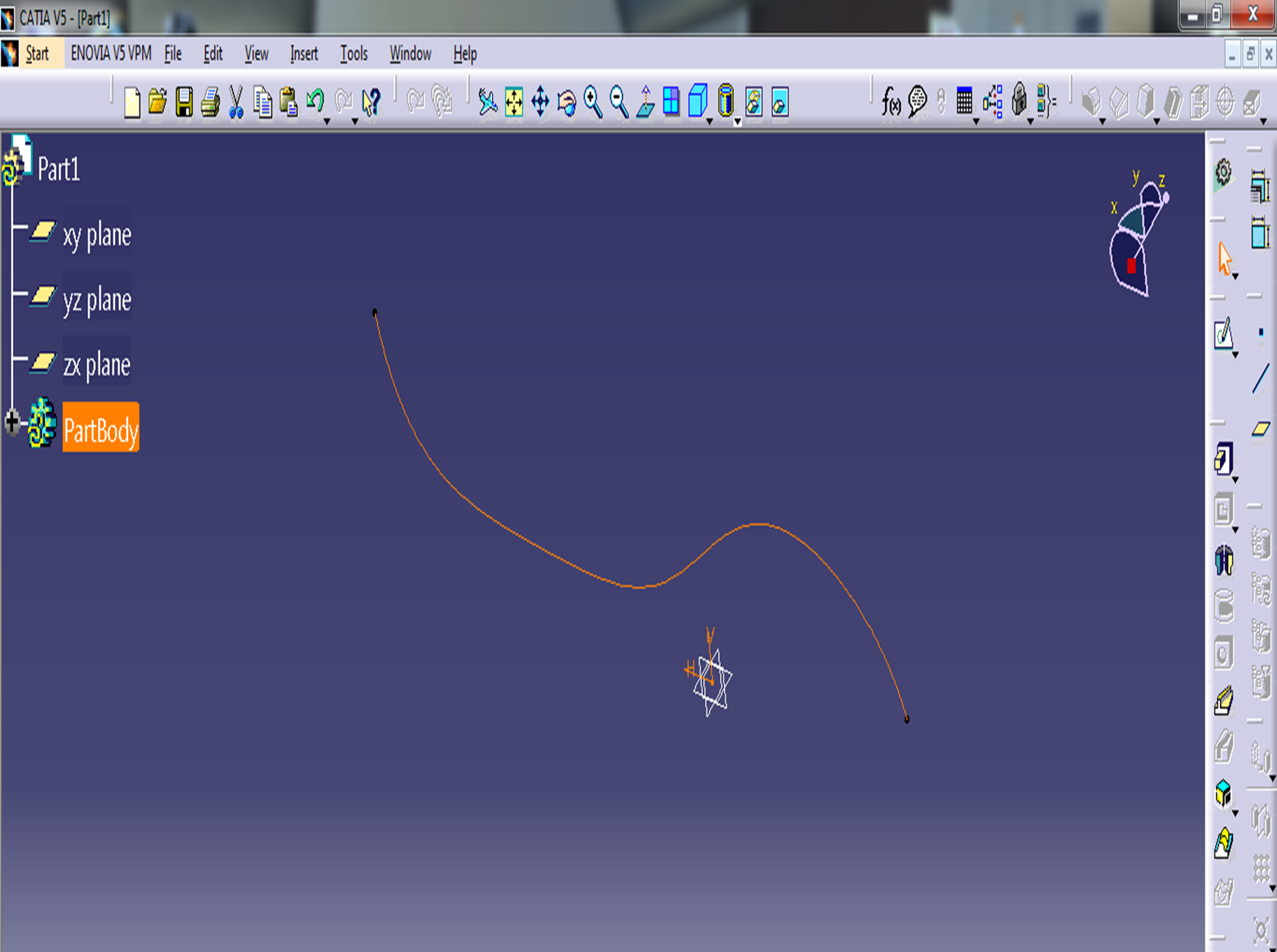The image size is (1277, 952).
Task: Select the xy plane in the tree
Action: (x=96, y=235)
